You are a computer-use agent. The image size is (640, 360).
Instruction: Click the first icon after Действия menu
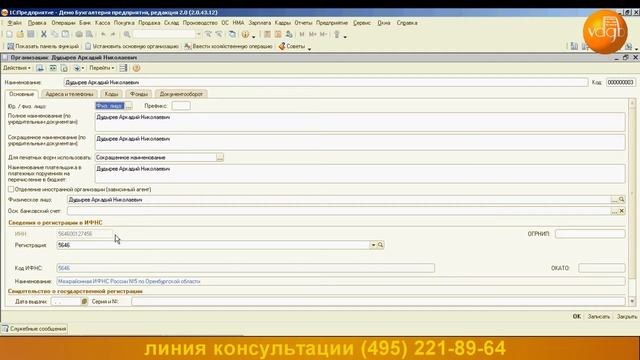pyautogui.click(x=40, y=68)
